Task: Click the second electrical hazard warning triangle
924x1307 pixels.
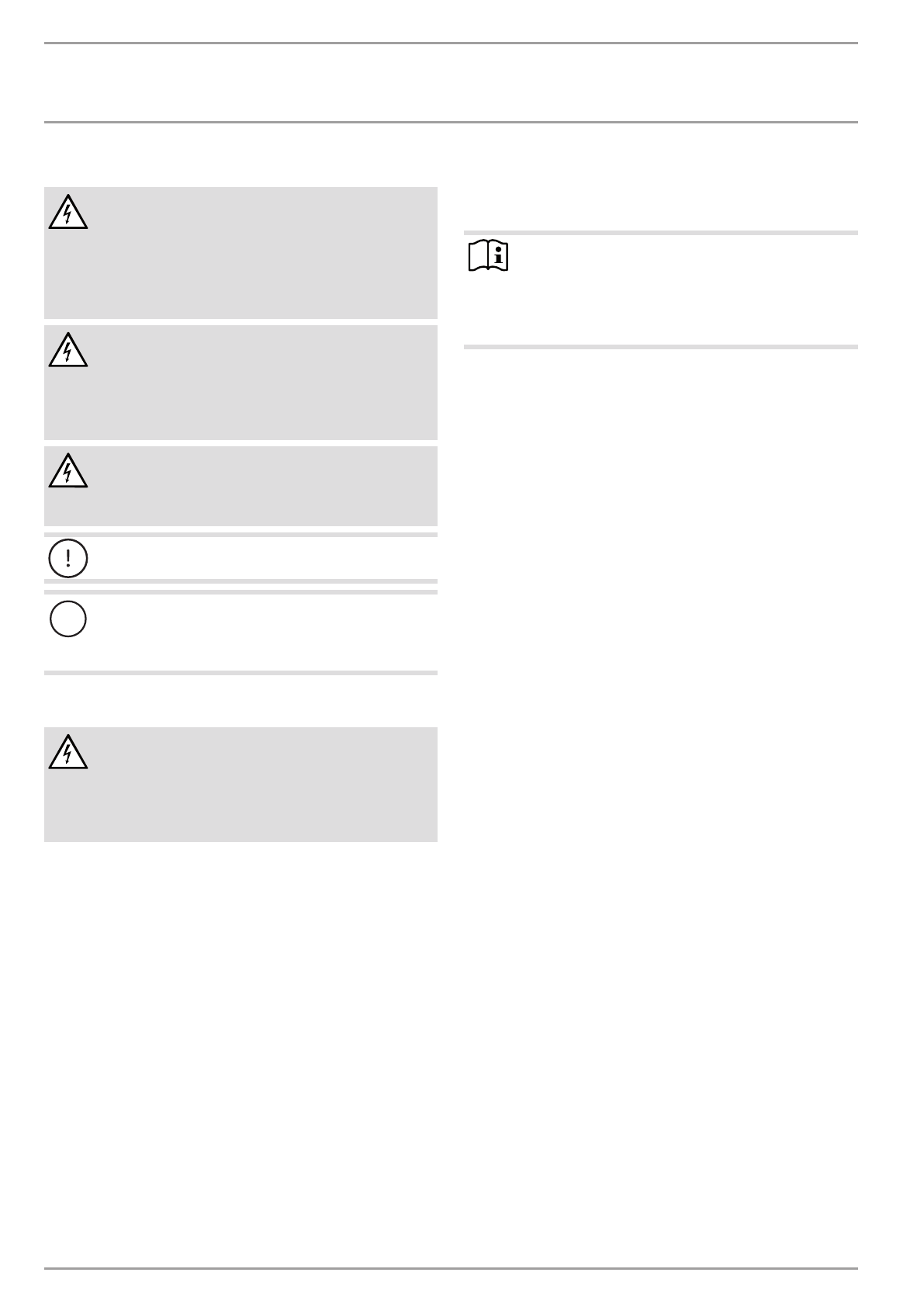Action: (x=67, y=351)
